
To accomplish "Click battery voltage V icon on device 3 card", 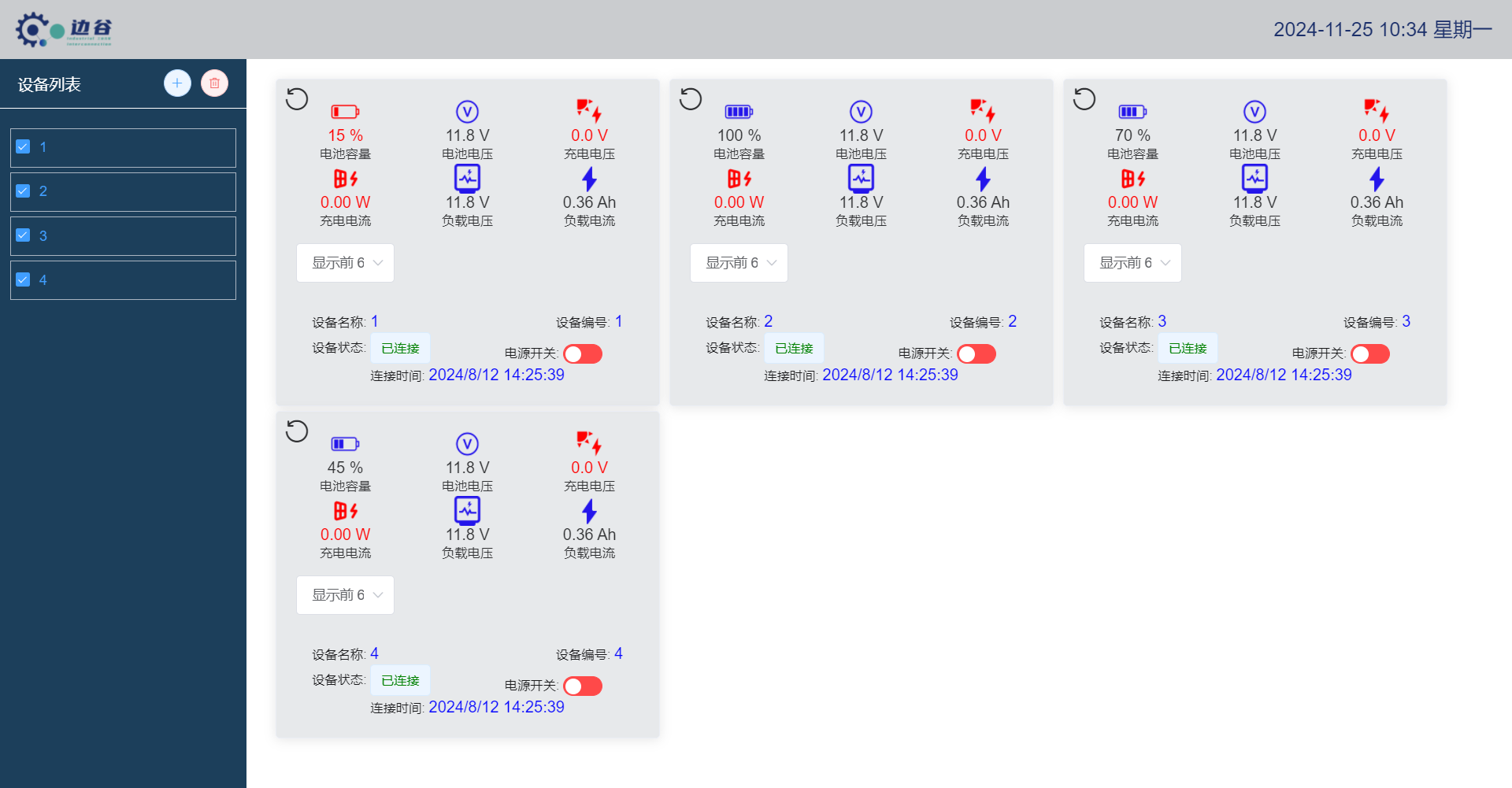I will click(1254, 112).
